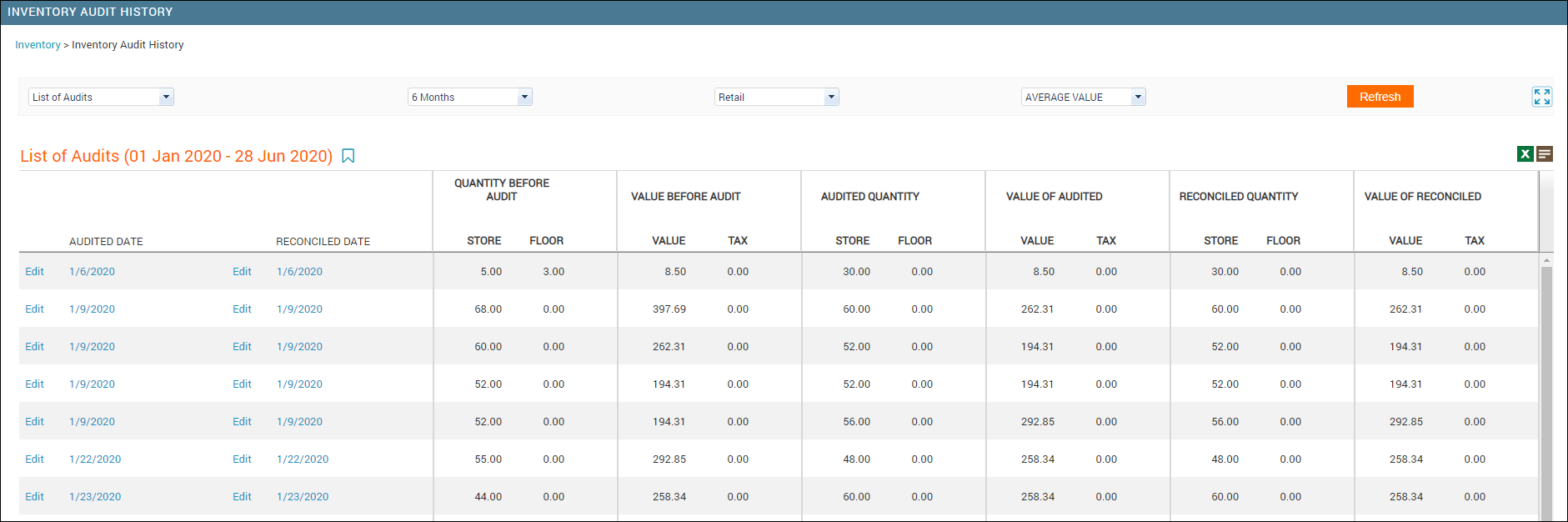
Task: Click Edit beside reconciled date 1/23/2020
Action: pos(242,496)
